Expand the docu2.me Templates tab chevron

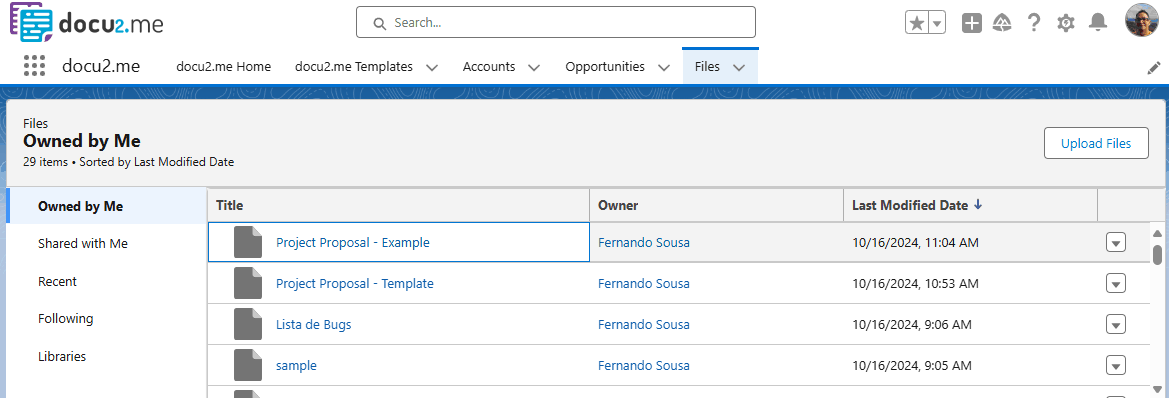coord(432,67)
